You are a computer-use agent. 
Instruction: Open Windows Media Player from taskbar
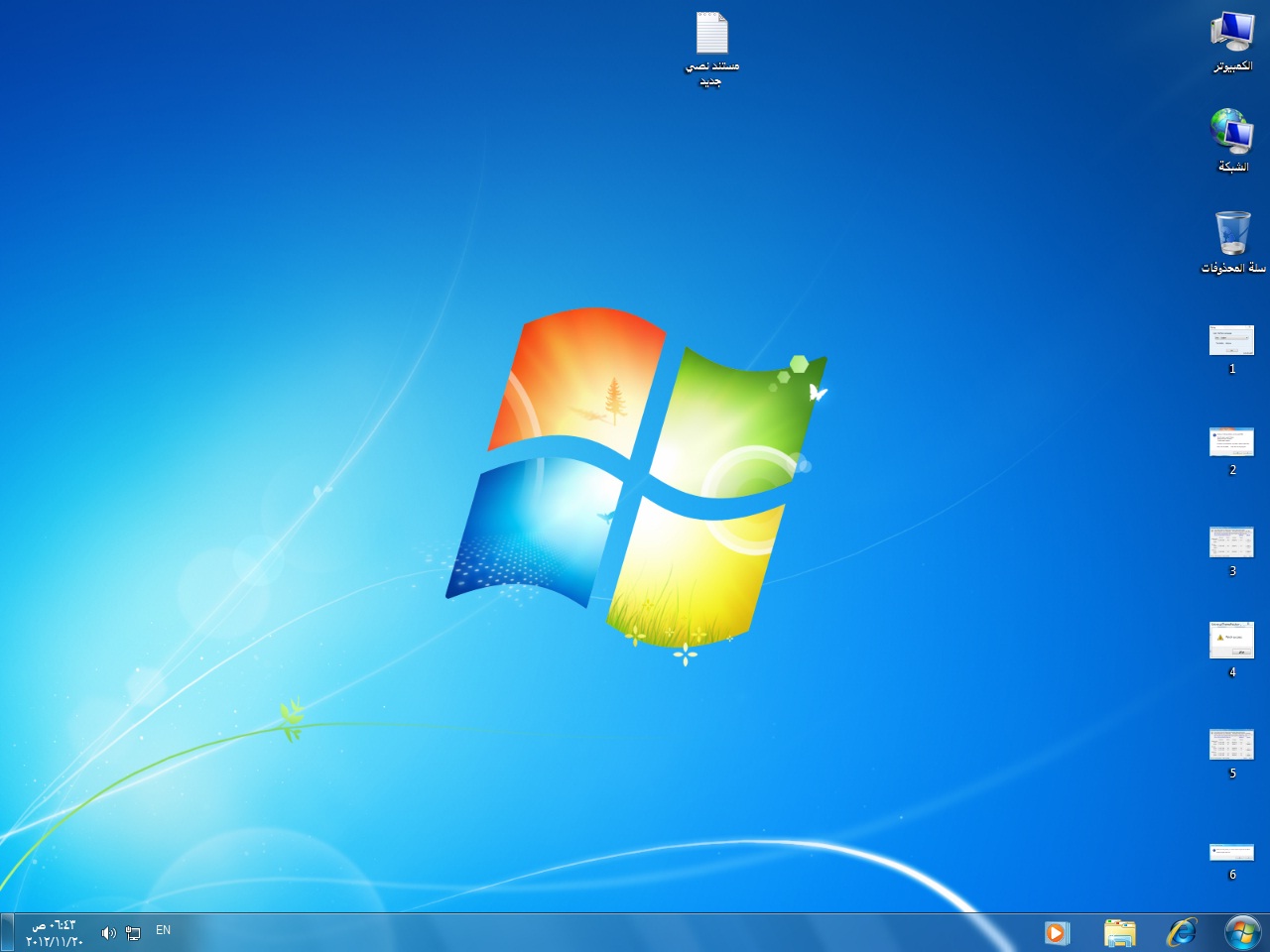click(1057, 932)
